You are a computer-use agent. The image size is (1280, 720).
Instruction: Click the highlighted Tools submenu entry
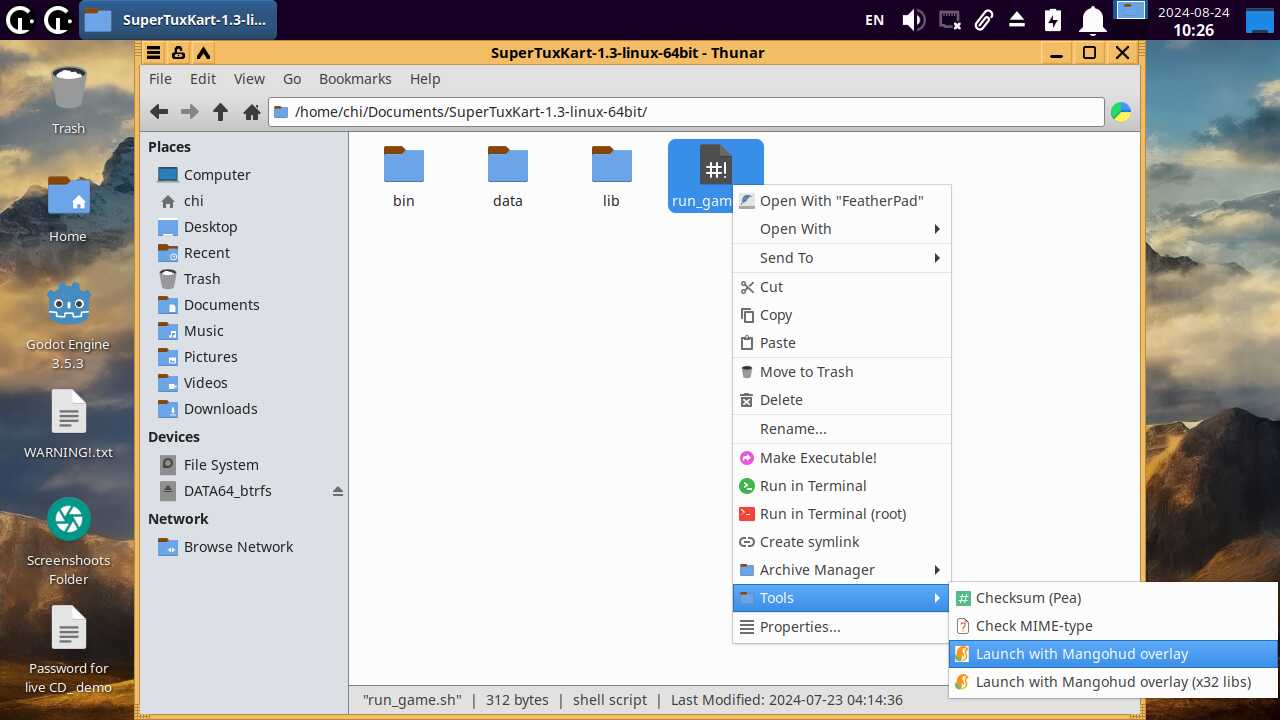click(x=841, y=598)
